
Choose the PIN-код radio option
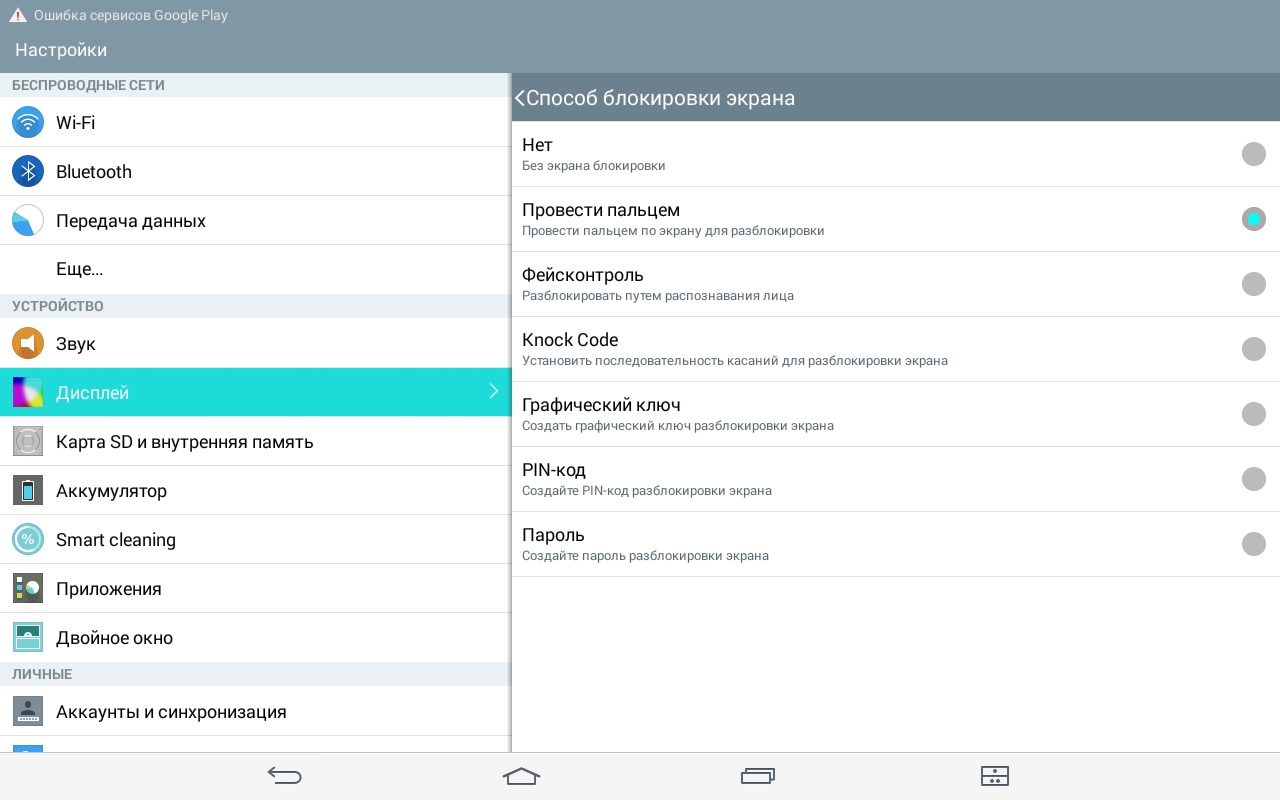point(1253,479)
